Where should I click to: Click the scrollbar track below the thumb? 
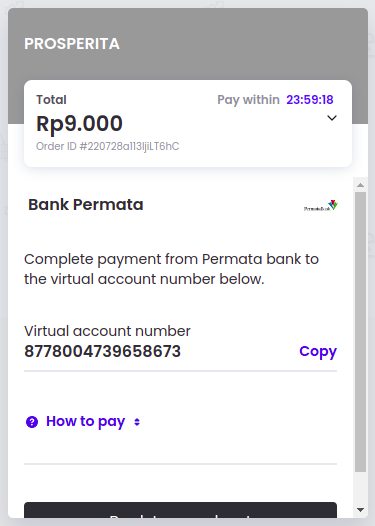pos(361,488)
